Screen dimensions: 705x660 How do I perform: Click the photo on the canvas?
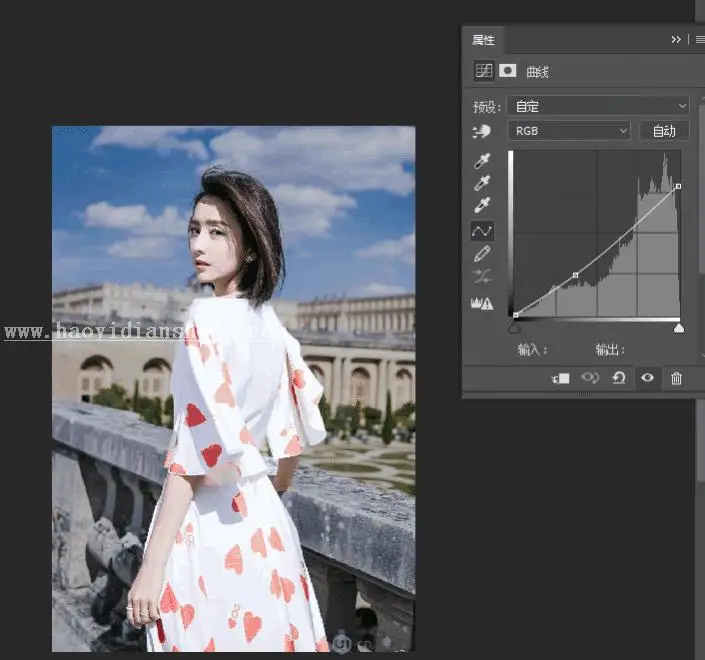(x=234, y=389)
